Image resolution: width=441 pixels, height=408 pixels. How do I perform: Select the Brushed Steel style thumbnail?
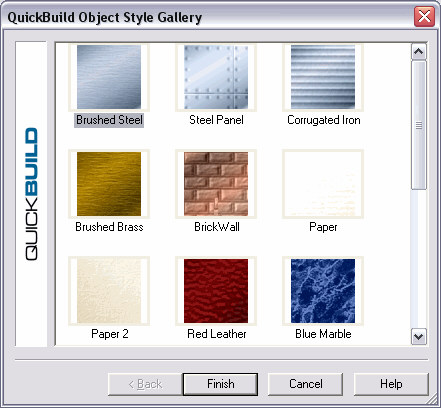point(109,77)
